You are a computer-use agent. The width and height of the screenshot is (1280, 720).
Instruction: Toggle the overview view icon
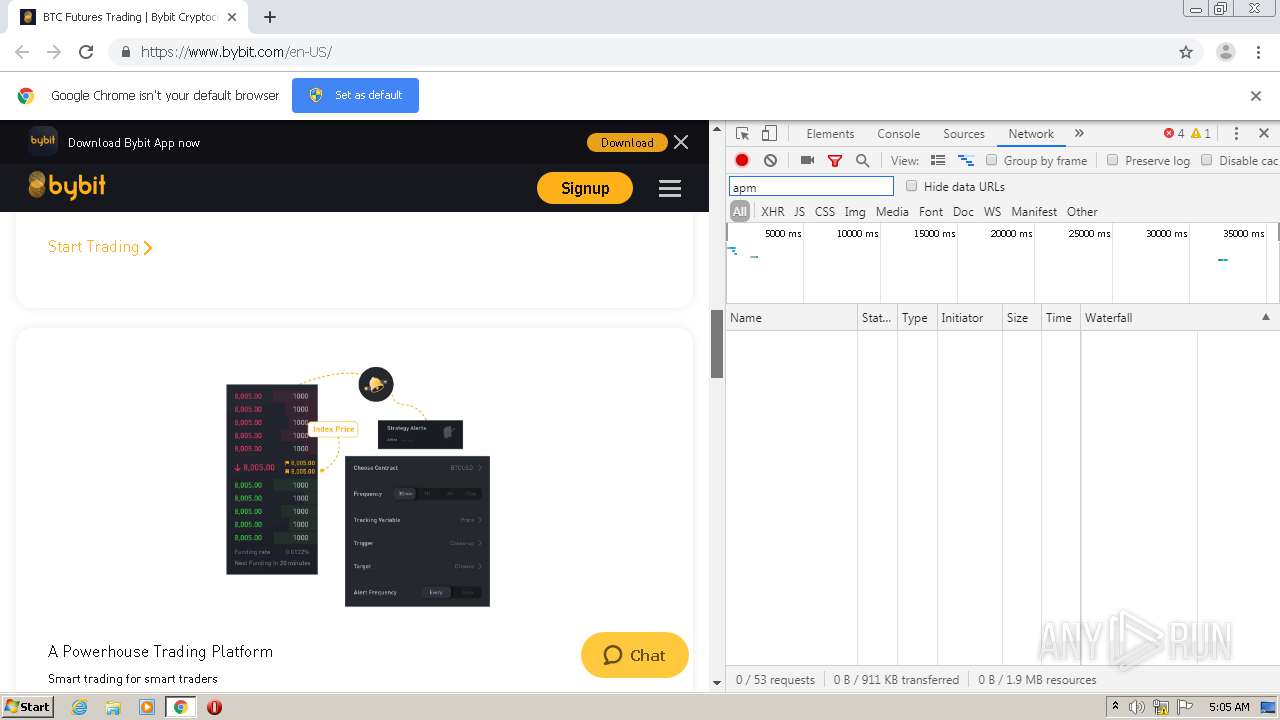(x=966, y=160)
